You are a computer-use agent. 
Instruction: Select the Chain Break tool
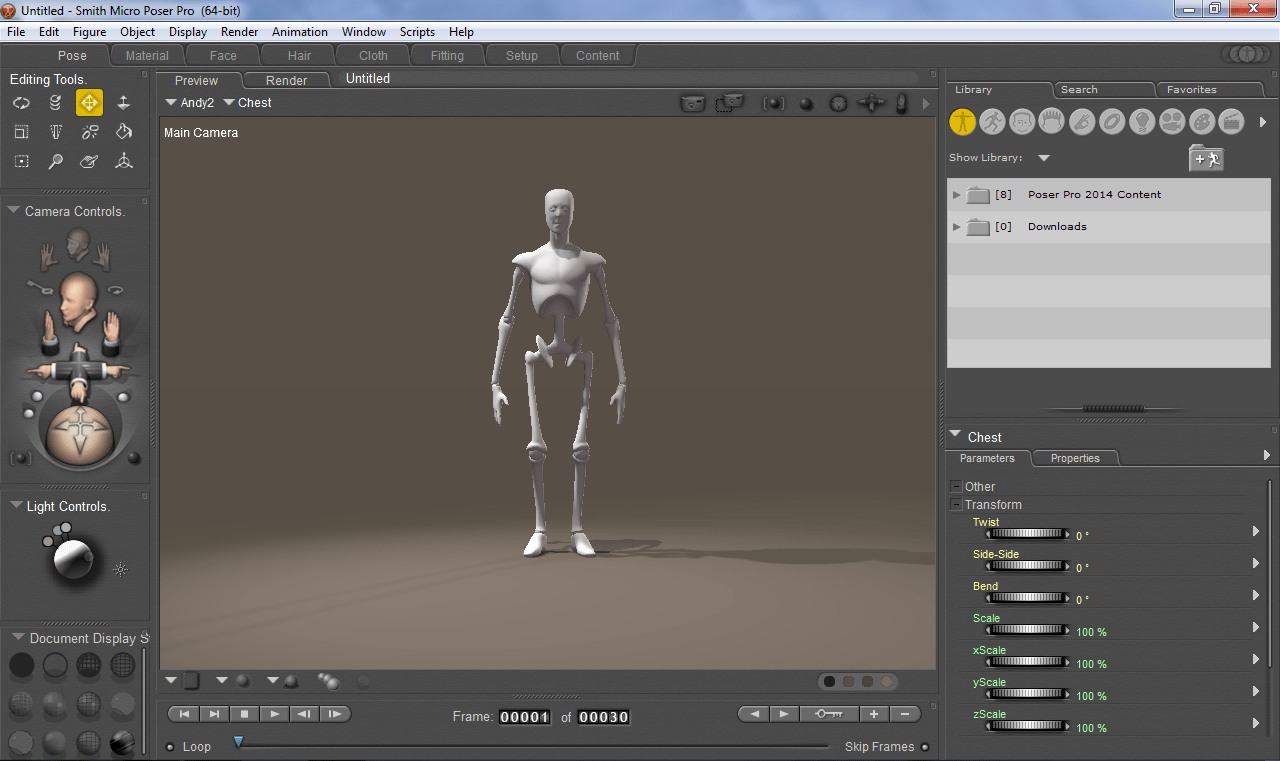(x=90, y=131)
